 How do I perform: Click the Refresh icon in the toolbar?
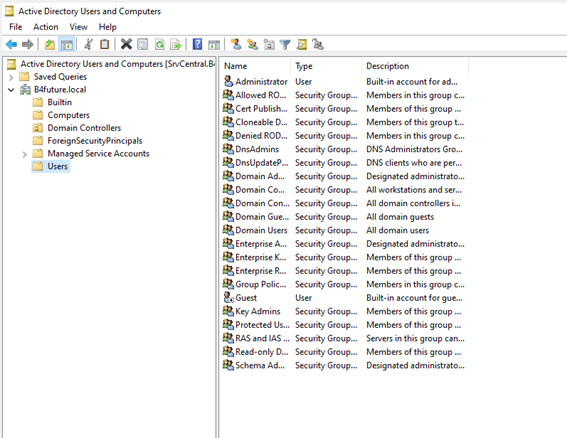pos(159,44)
